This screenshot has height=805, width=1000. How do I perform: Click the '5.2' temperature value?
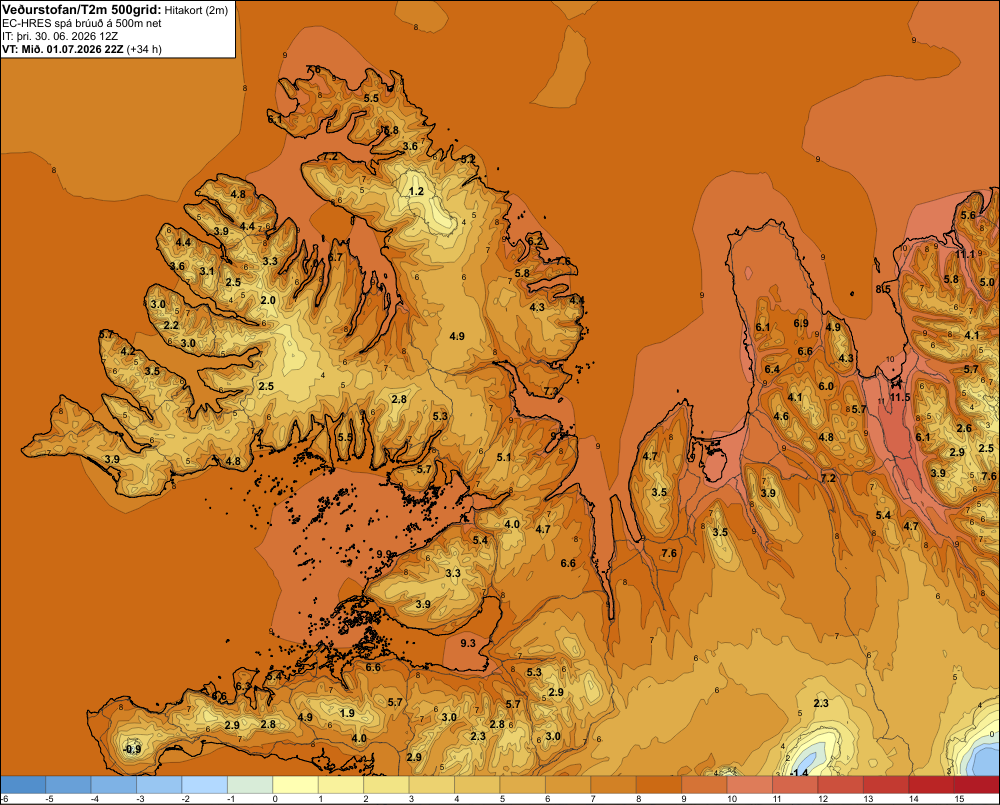click(468, 159)
